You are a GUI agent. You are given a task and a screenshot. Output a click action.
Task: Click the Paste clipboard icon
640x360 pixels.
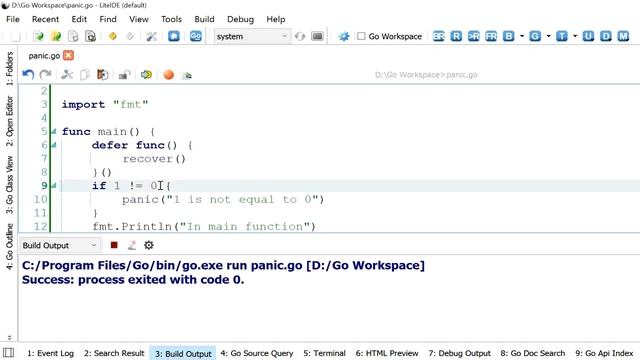(102, 75)
